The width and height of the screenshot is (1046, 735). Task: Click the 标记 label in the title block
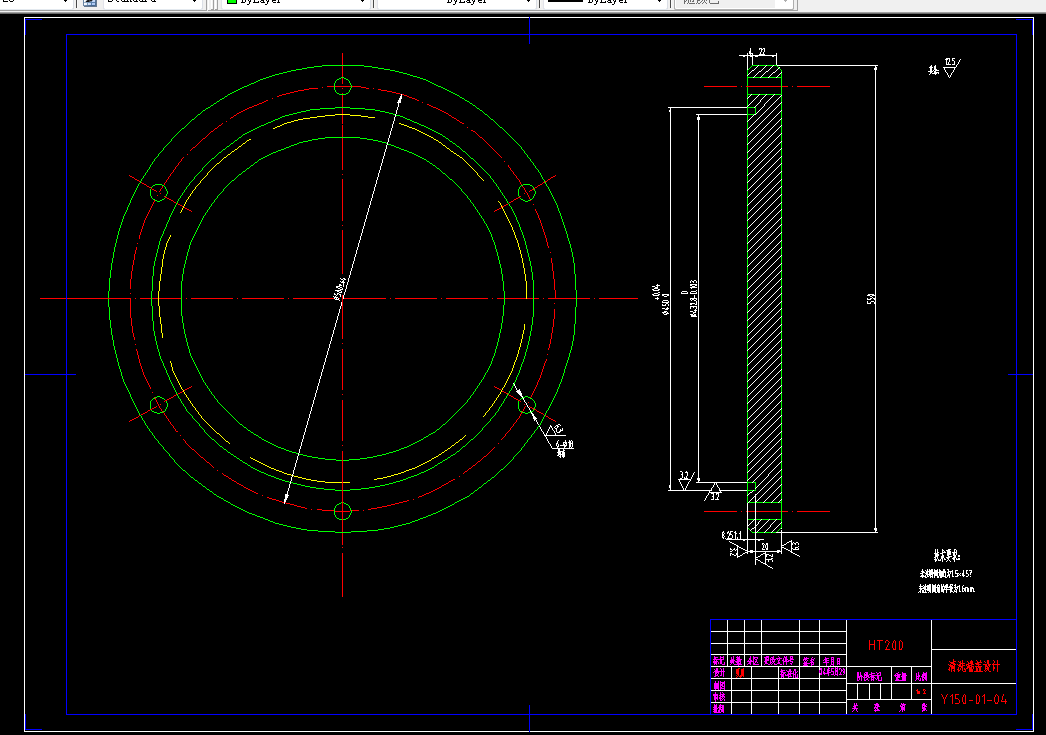point(718,661)
